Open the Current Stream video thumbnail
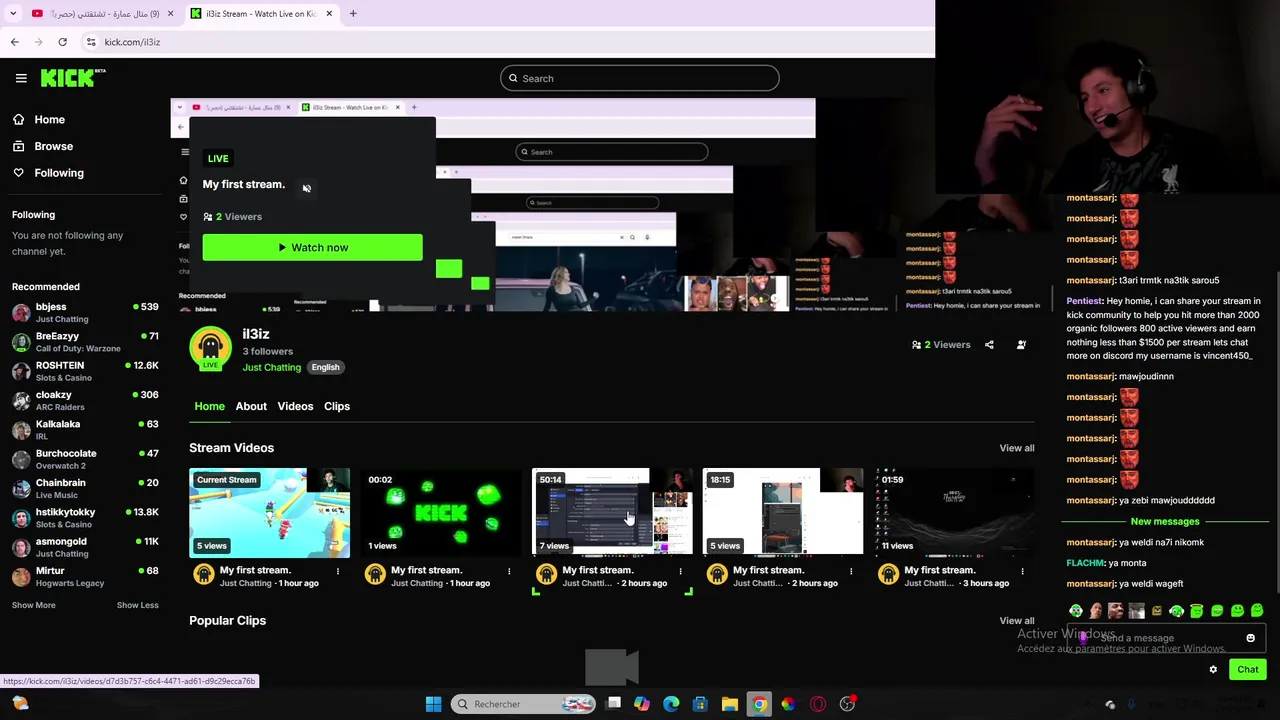 click(270, 512)
